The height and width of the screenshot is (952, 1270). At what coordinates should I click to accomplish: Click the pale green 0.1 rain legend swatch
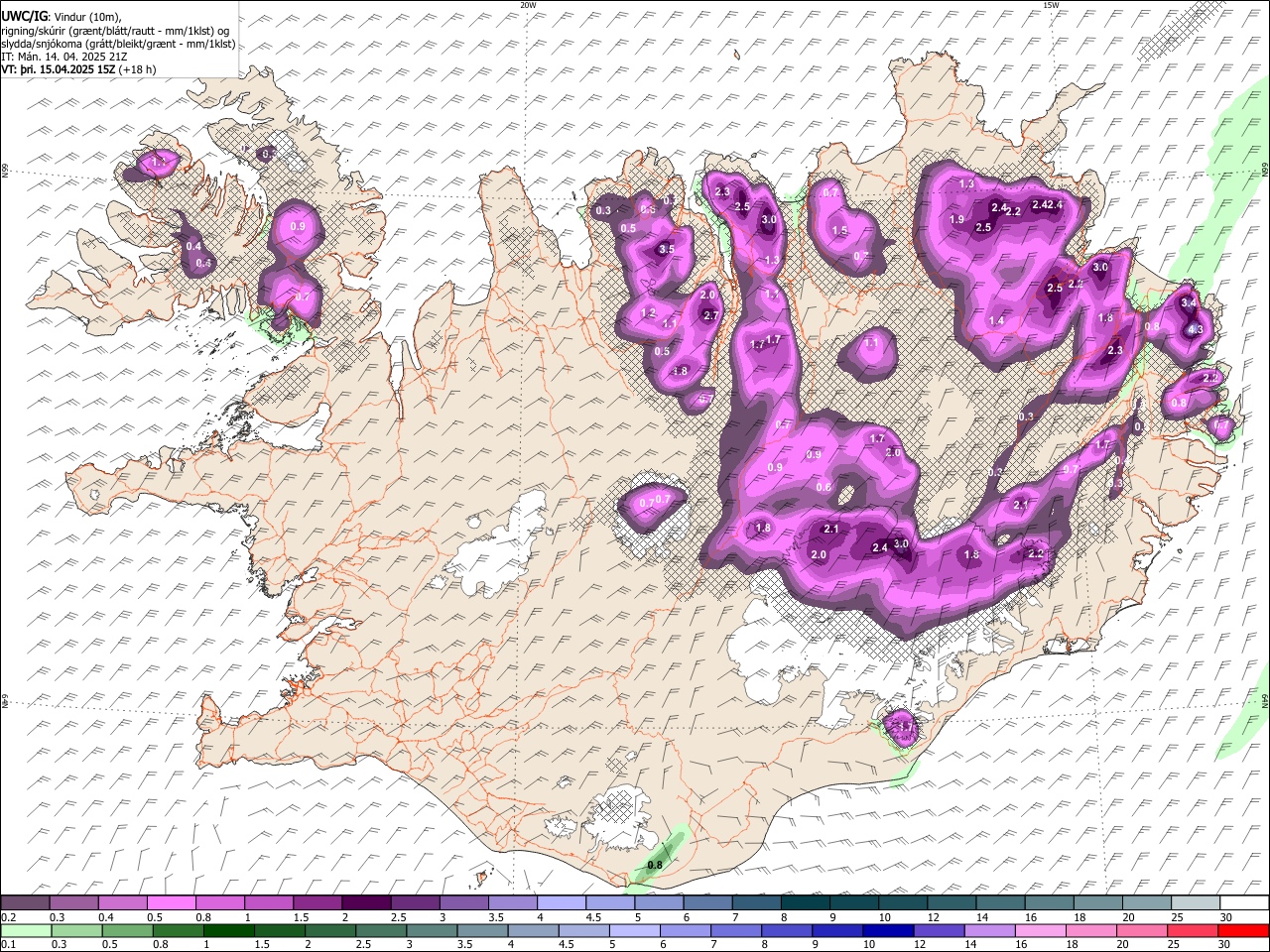pos(27,930)
